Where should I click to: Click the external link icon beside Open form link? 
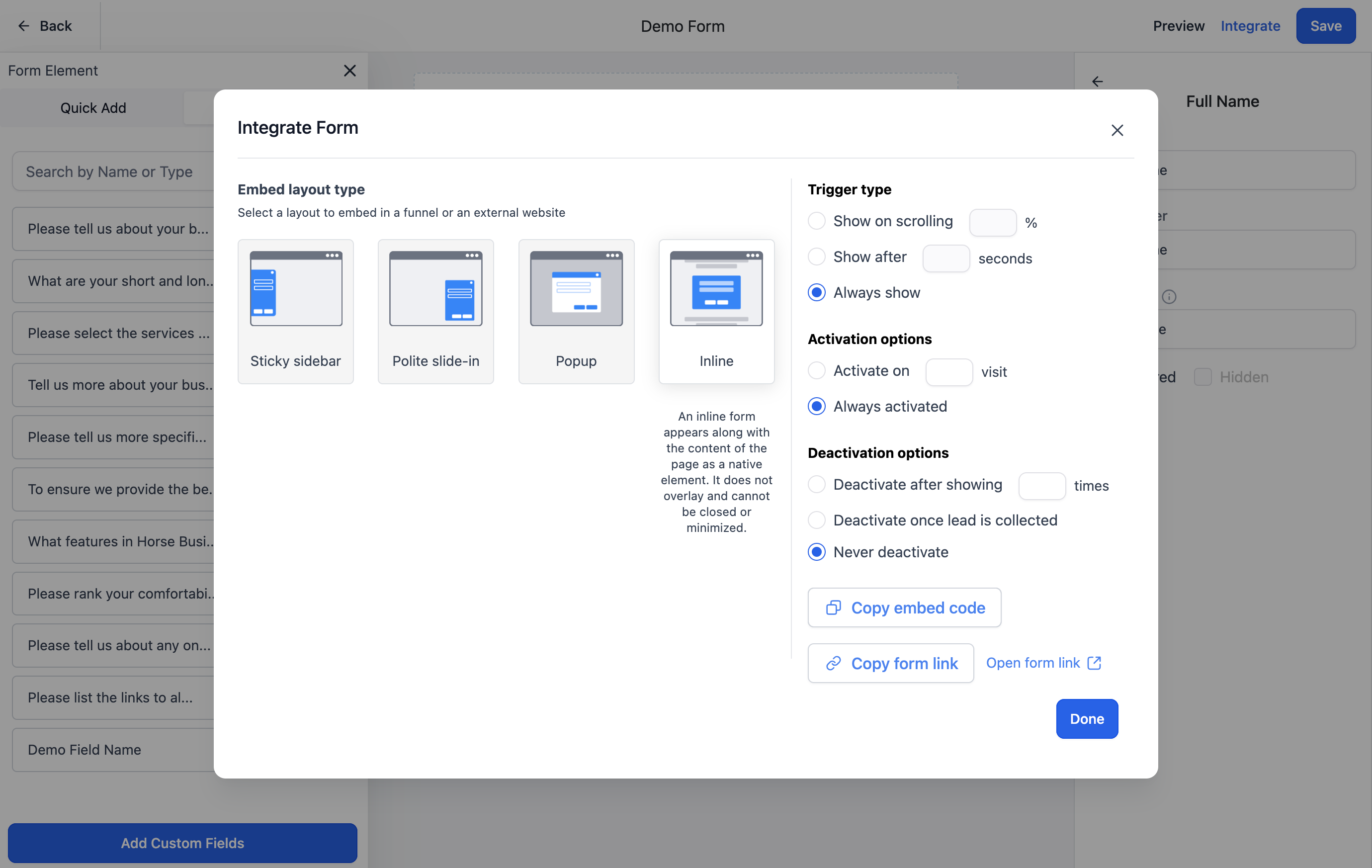pyautogui.click(x=1094, y=663)
